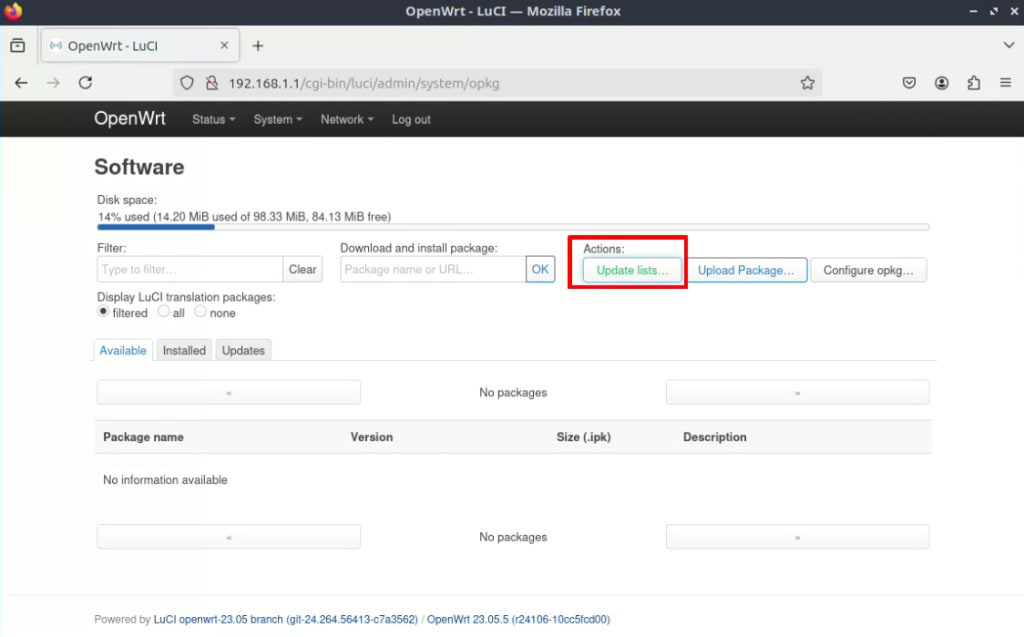Switch to the Updates tab
The height and width of the screenshot is (637, 1024).
(243, 350)
